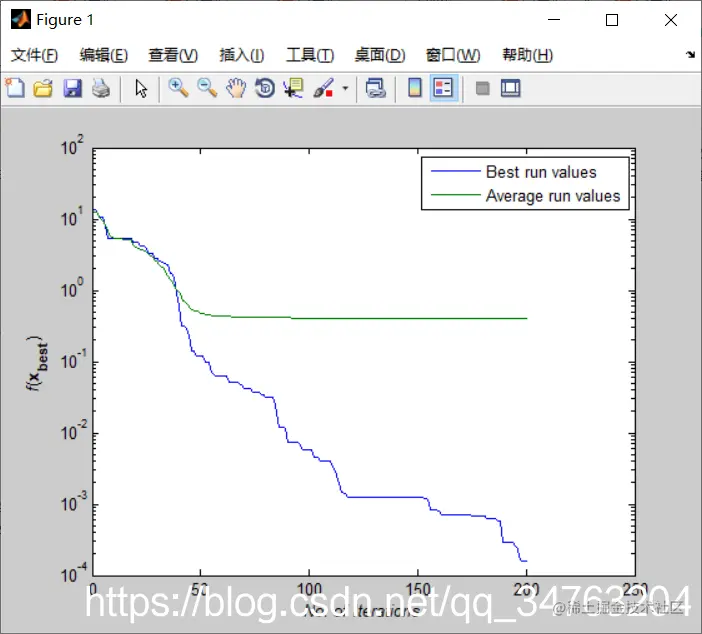Open the 工具(T) menu
Viewport: 702px width, 634px height.
[x=310, y=55]
